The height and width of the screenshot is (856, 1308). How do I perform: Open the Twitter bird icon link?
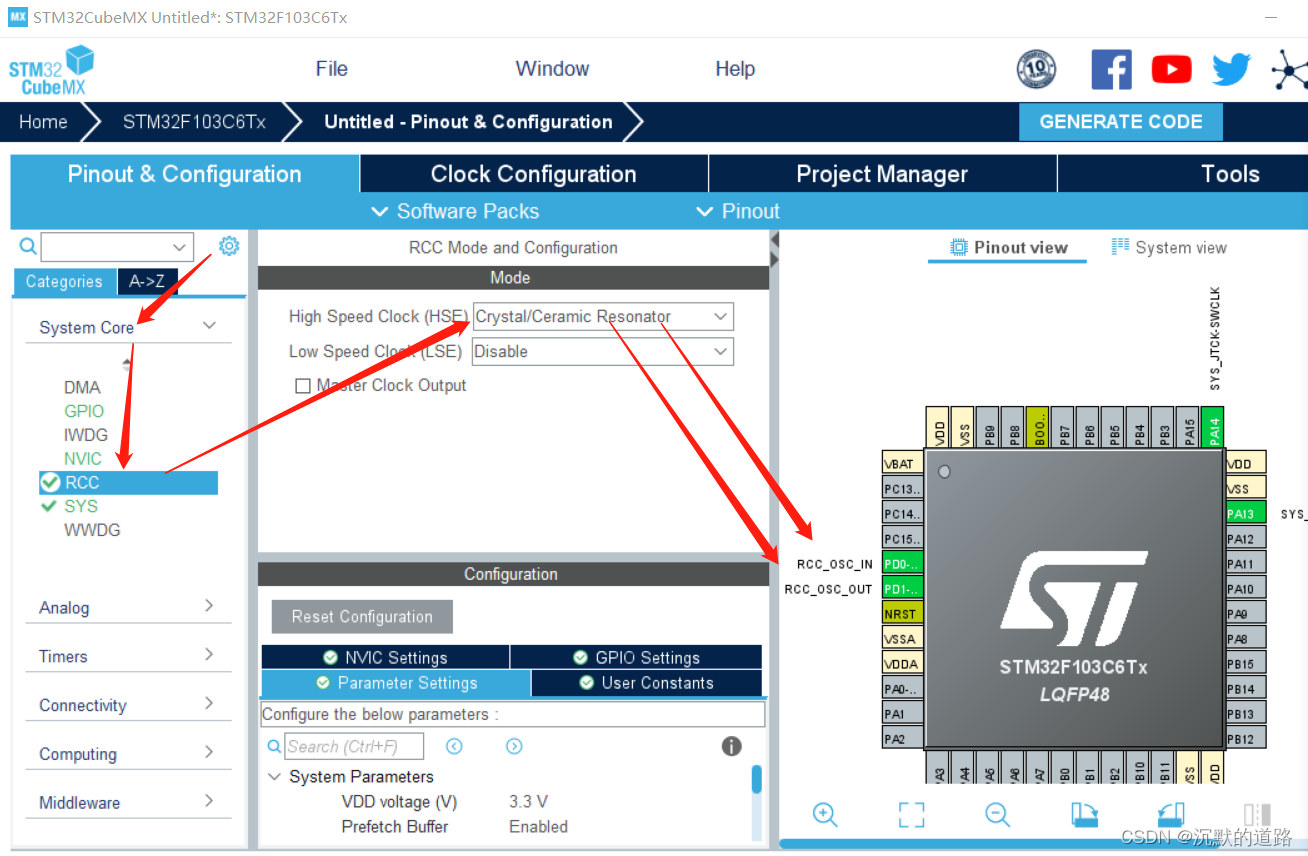1231,69
